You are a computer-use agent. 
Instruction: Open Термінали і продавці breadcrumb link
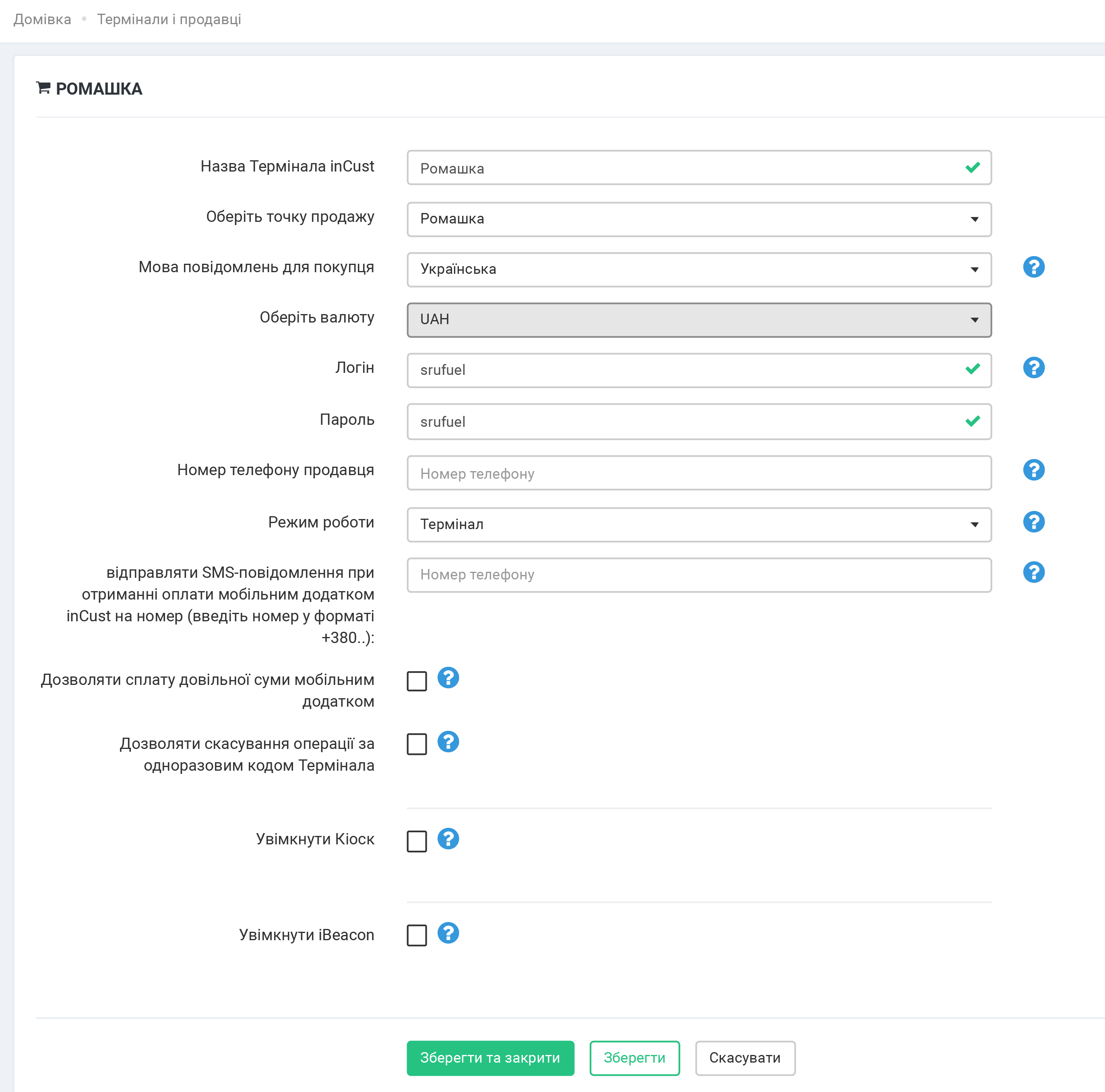coord(169,19)
